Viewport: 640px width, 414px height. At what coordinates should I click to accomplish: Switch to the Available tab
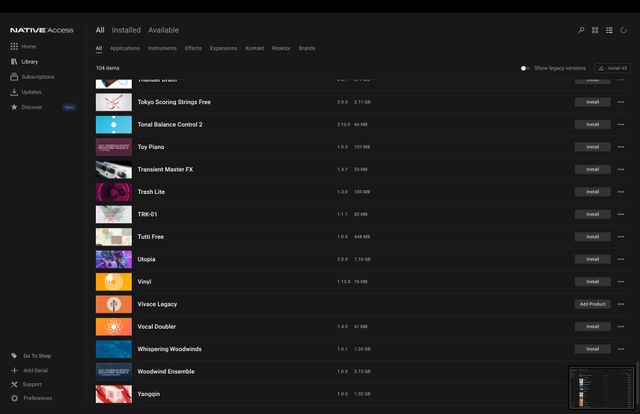tap(163, 30)
